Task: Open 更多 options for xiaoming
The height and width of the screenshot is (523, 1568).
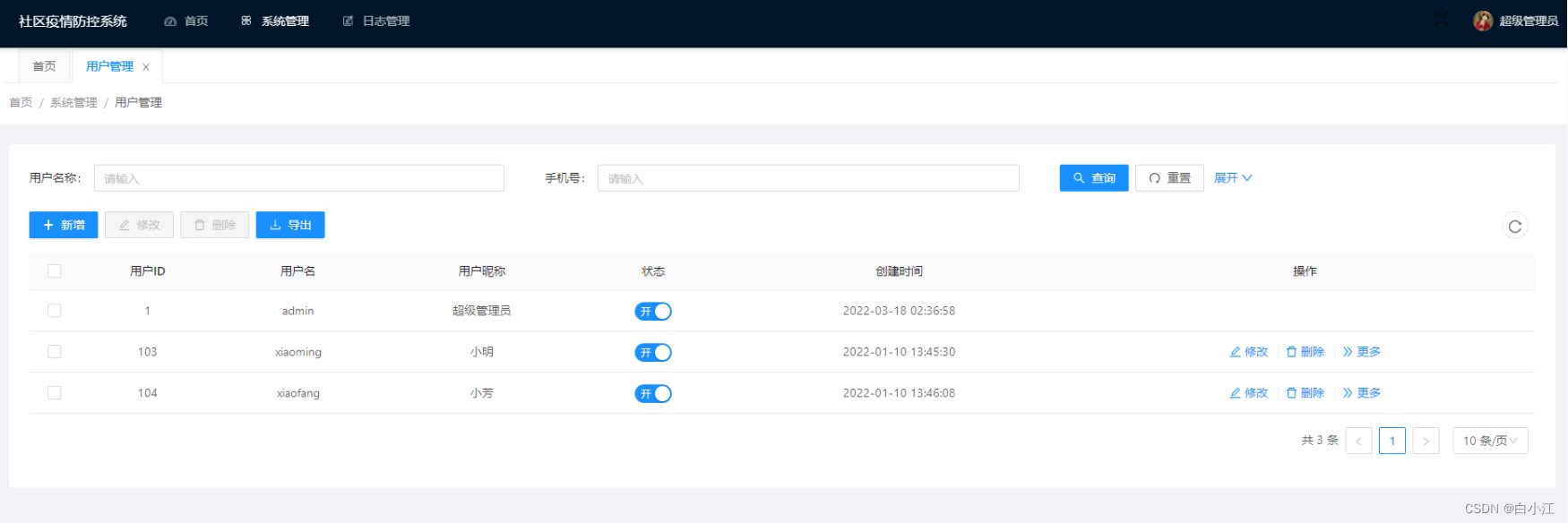Action: 1362,352
